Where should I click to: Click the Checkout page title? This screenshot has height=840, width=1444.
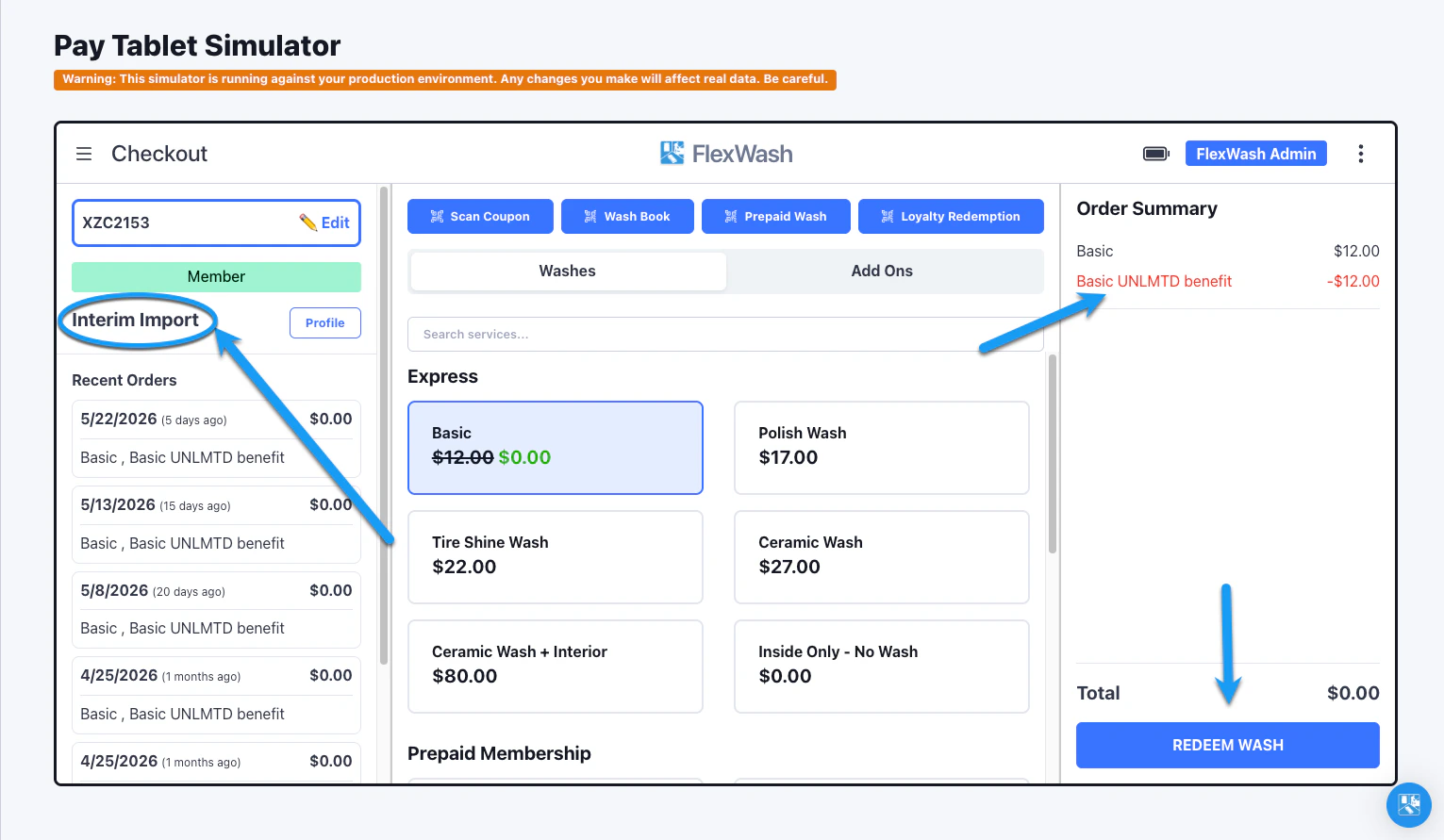click(159, 154)
